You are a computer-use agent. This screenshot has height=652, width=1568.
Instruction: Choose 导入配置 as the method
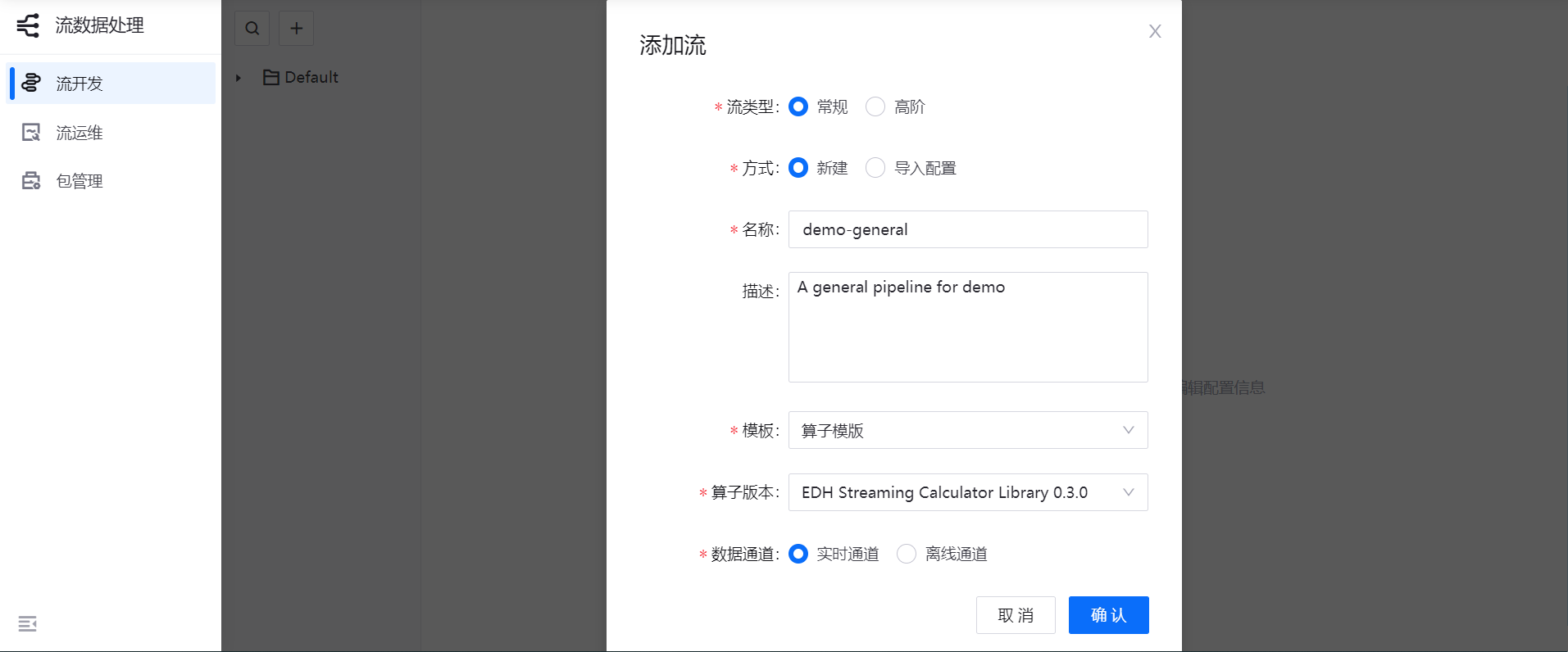(875, 168)
